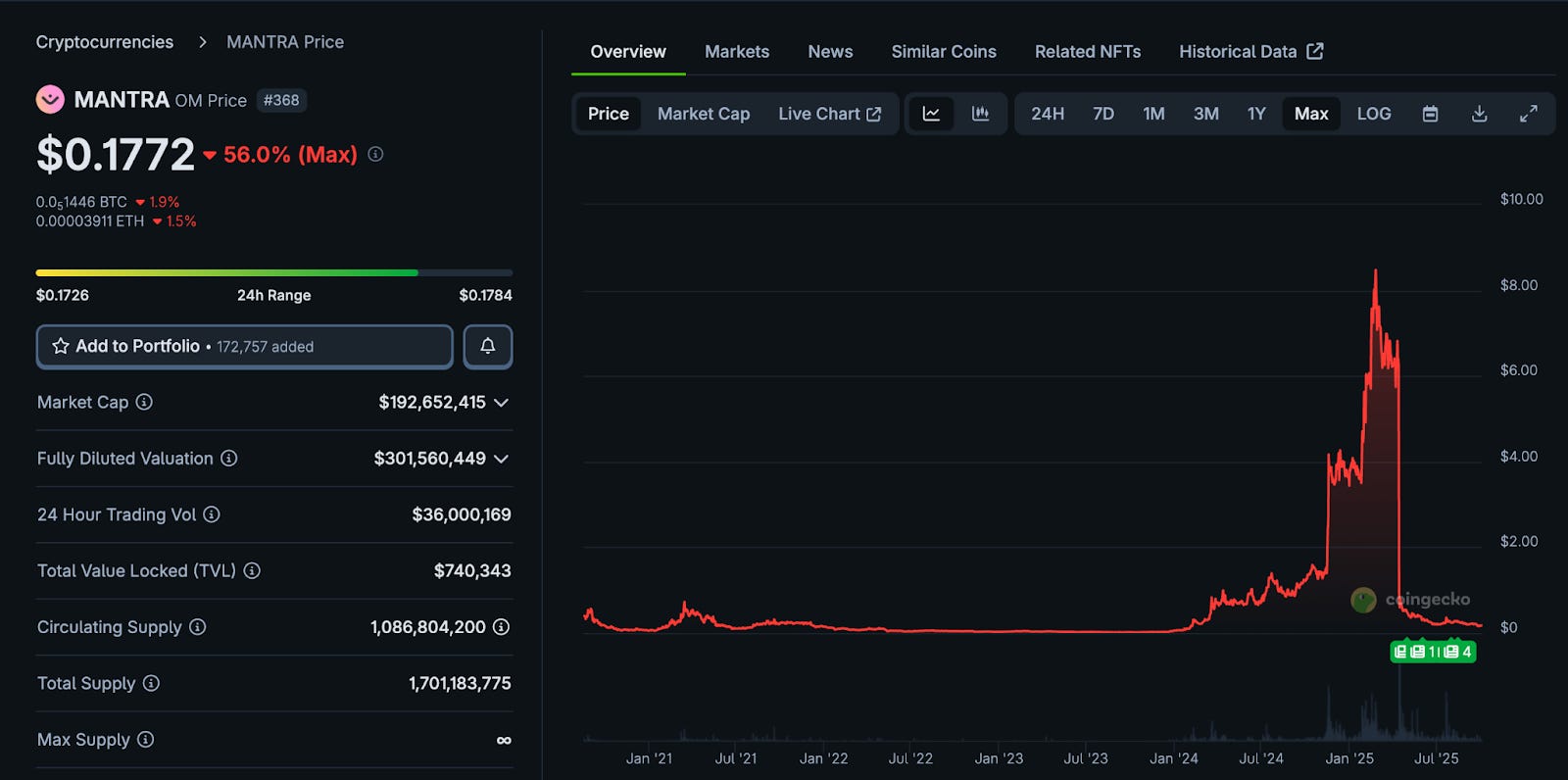This screenshot has width=1568, height=780.
Task: Select the Market Cap chart mode
Action: (704, 114)
